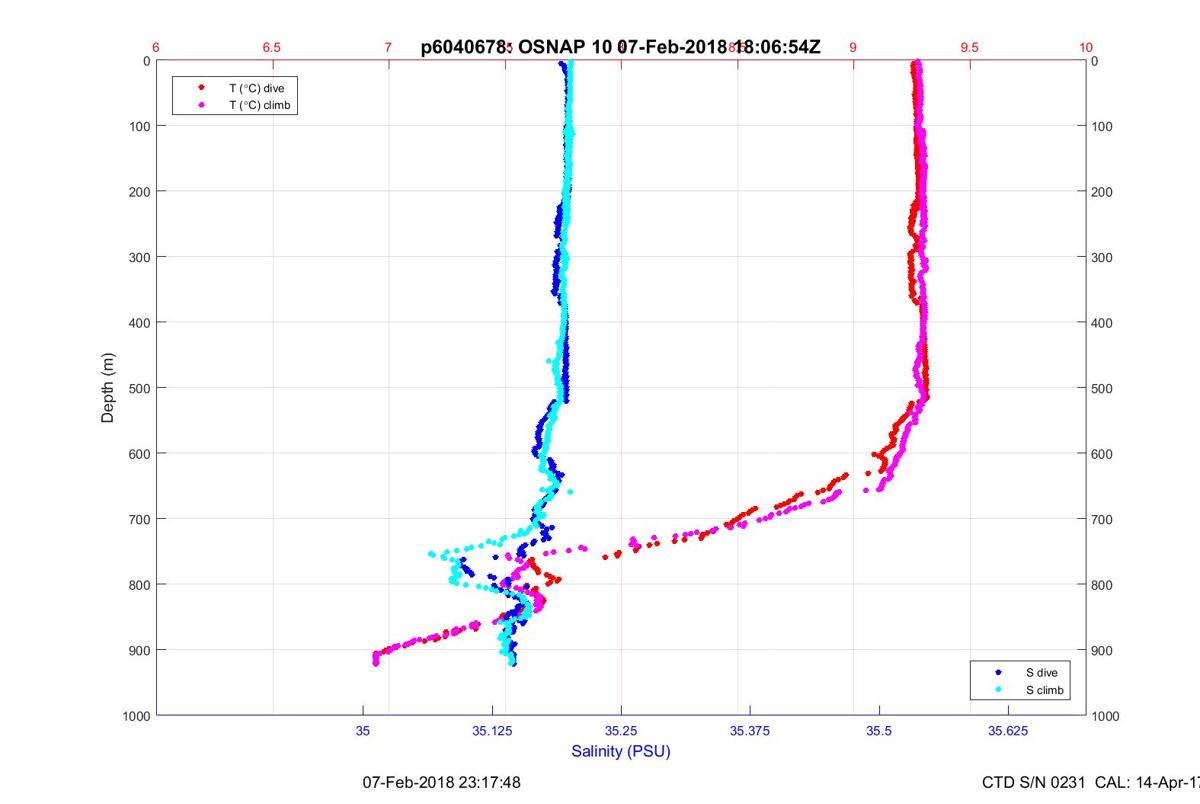Click depth tick '900' on the right axis
This screenshot has height=804, width=1200.
[x=1103, y=650]
